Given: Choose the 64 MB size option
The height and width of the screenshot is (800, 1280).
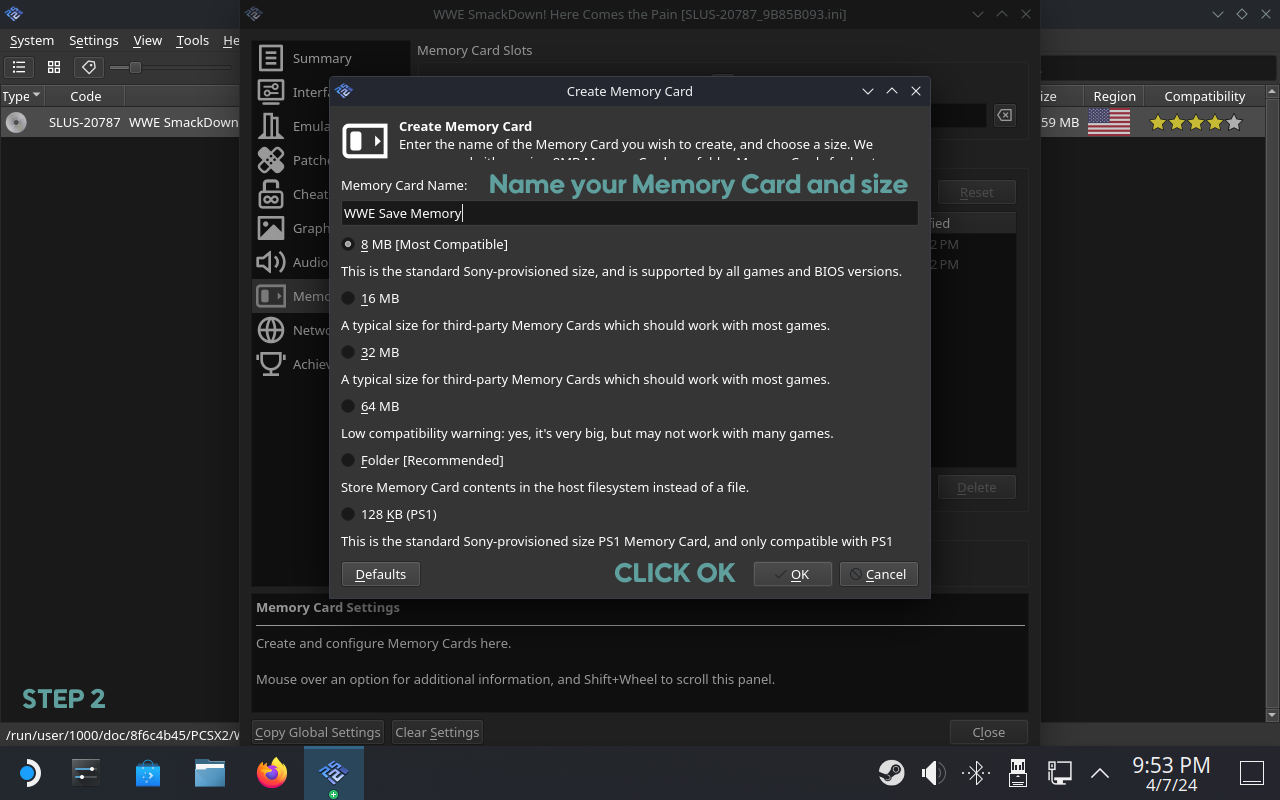Looking at the screenshot, I should [x=349, y=406].
